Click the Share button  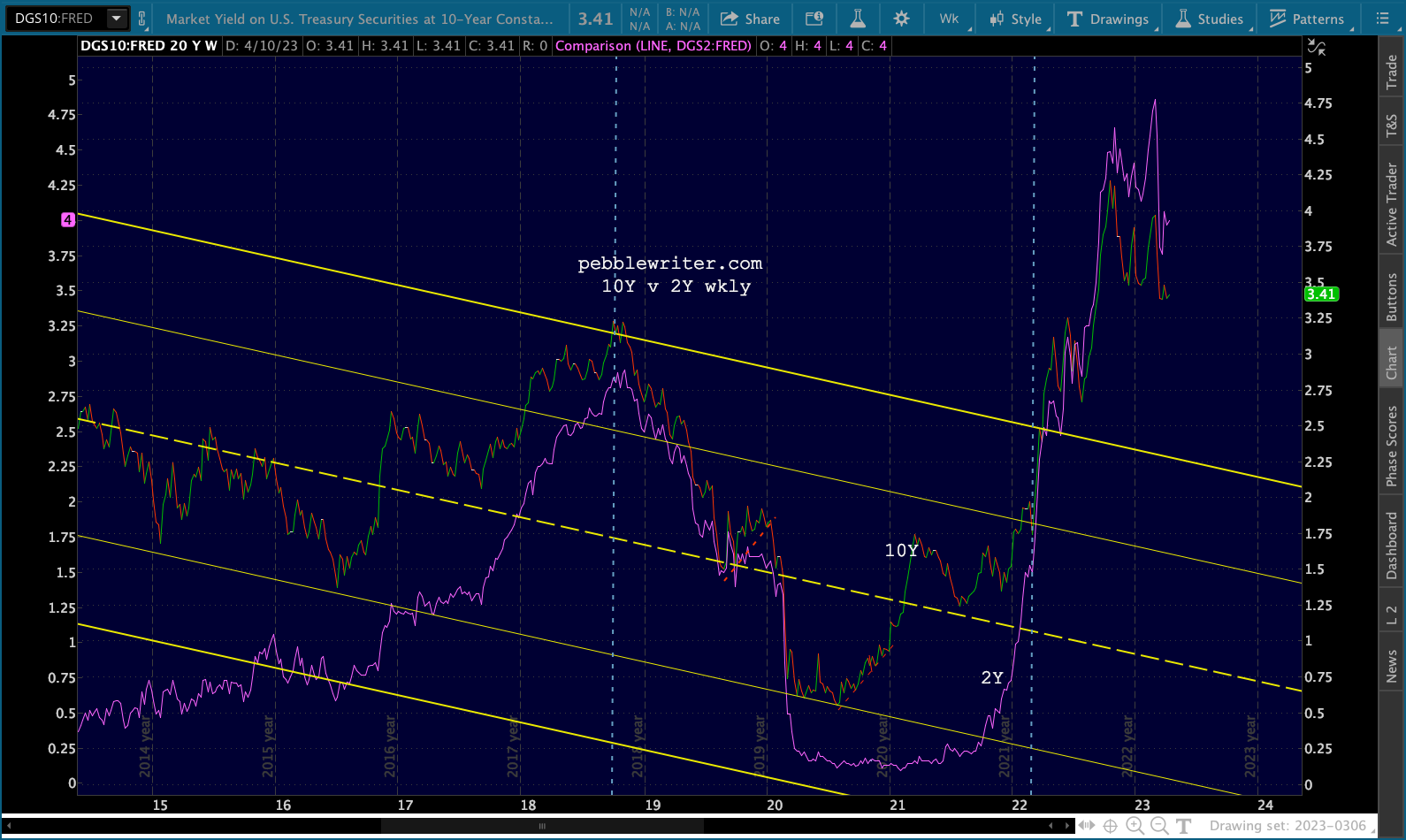(x=750, y=19)
